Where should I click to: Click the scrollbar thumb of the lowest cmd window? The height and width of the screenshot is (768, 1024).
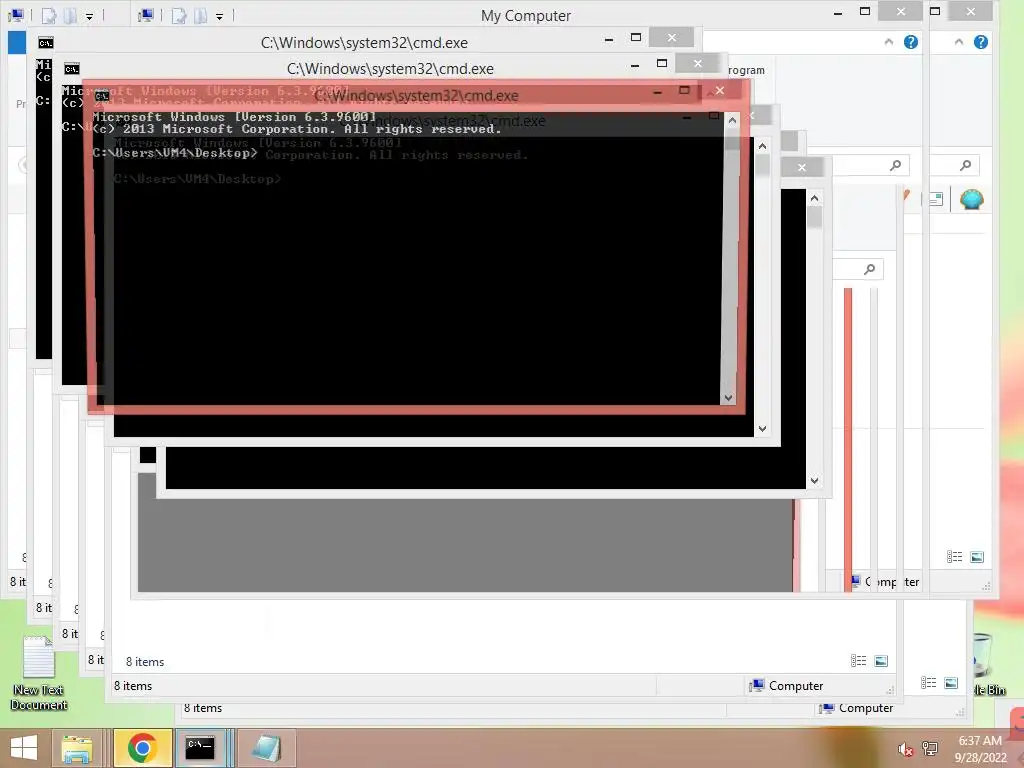814,217
